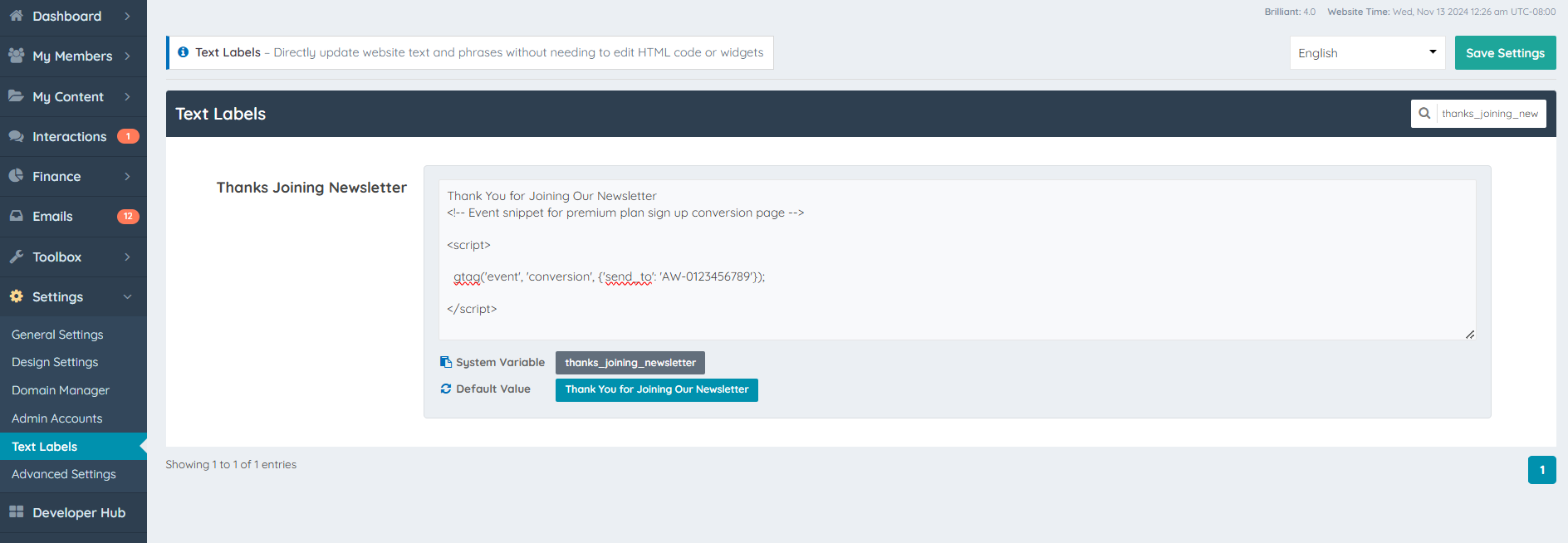Expand the Toolbox chevron
This screenshot has width=1568, height=543.
click(x=127, y=257)
